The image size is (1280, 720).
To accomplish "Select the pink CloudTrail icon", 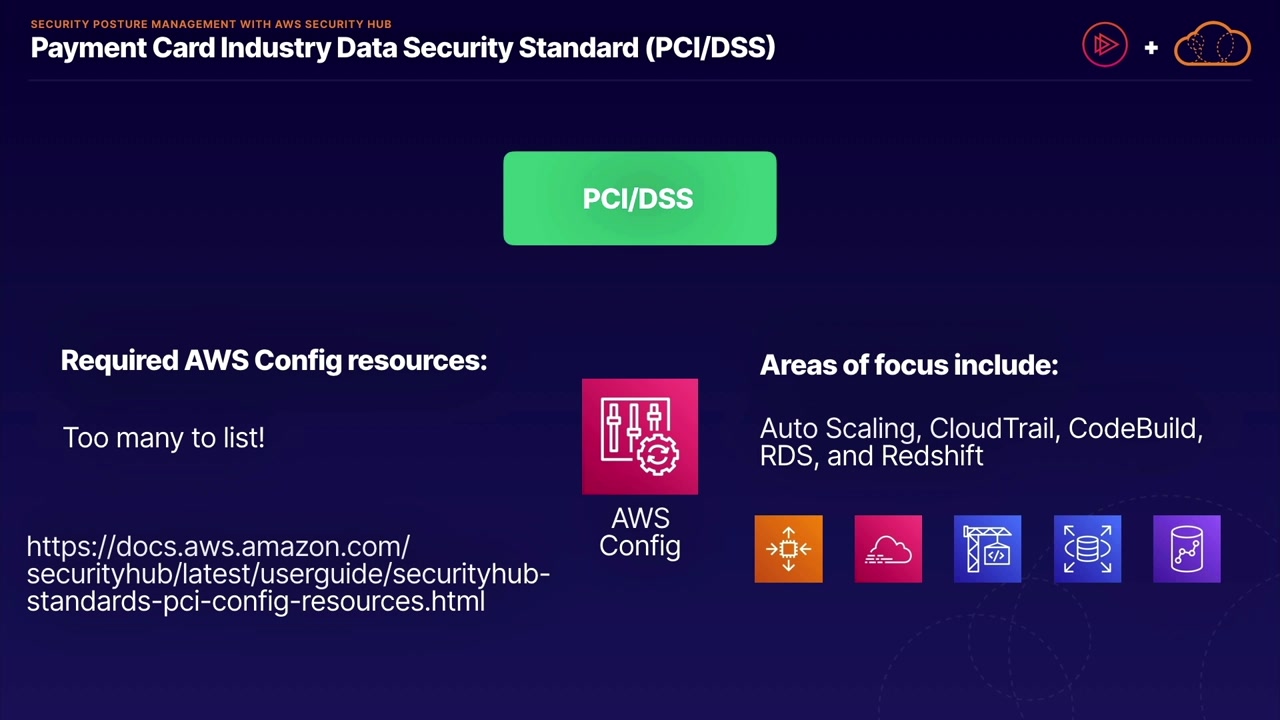I will [x=888, y=549].
